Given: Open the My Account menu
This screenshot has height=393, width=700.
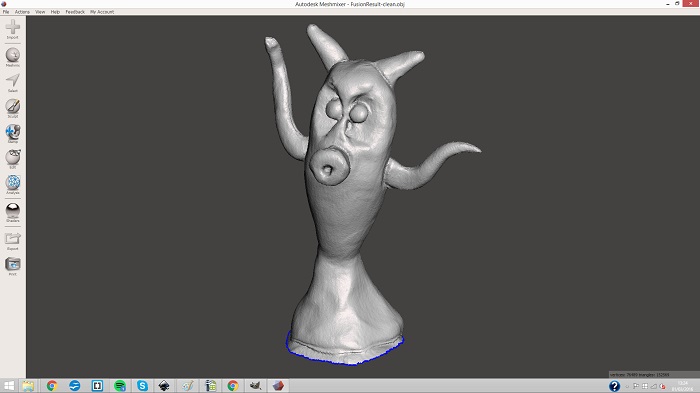Looking at the screenshot, I should click(102, 12).
